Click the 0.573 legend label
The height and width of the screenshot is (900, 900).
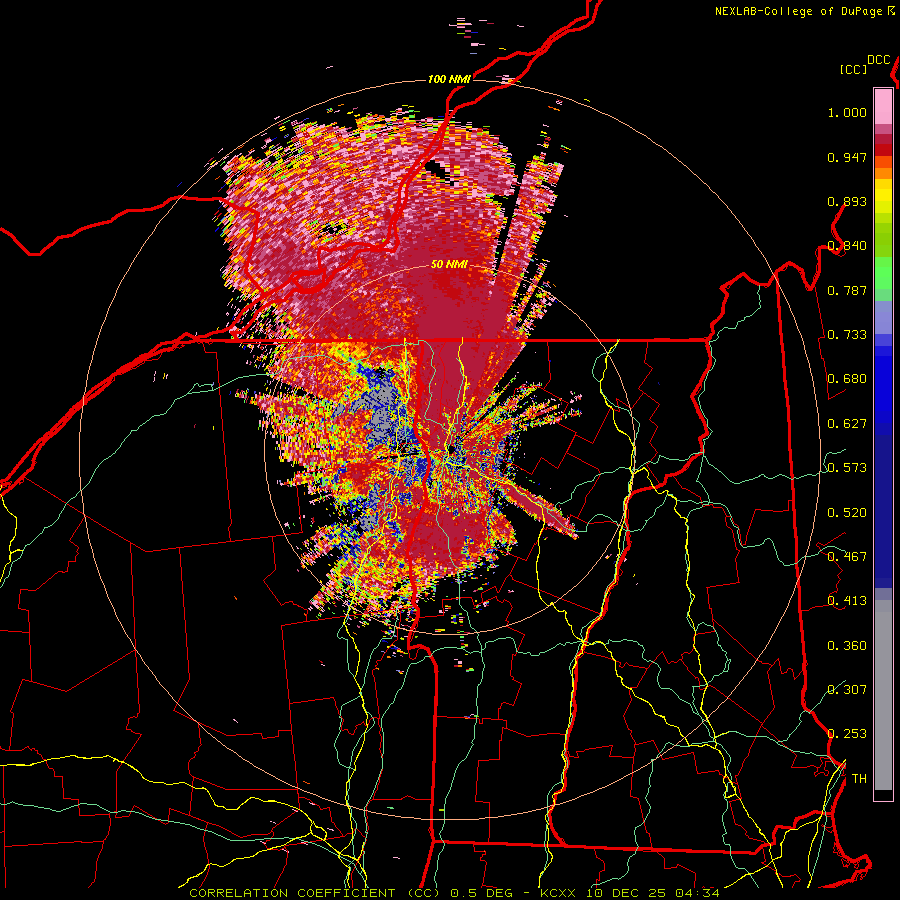click(847, 468)
